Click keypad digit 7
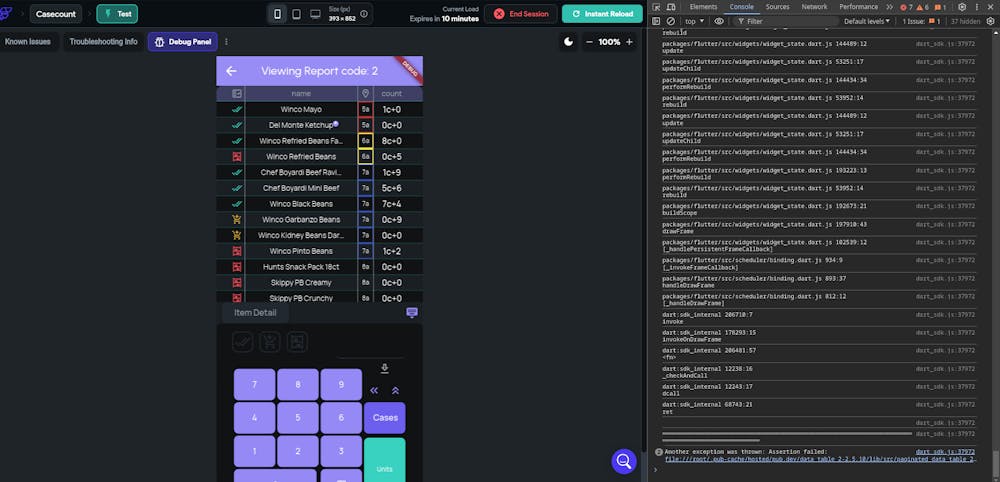This screenshot has height=482, width=1000. (254, 384)
